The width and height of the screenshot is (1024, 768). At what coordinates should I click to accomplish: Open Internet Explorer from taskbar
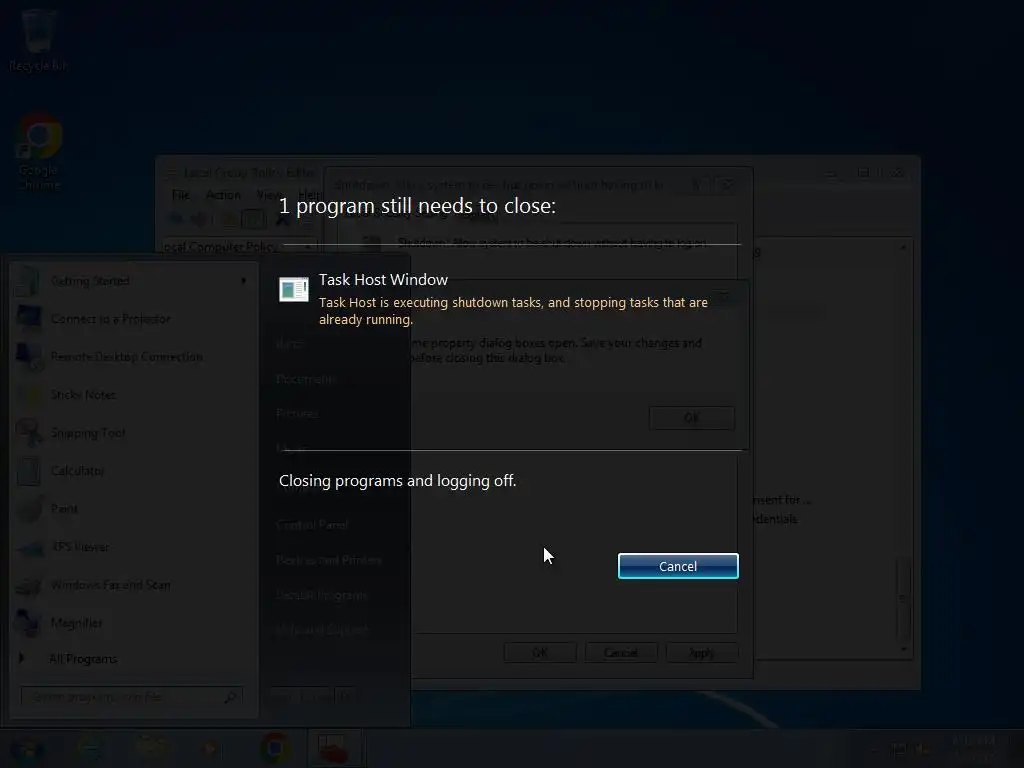pos(89,748)
